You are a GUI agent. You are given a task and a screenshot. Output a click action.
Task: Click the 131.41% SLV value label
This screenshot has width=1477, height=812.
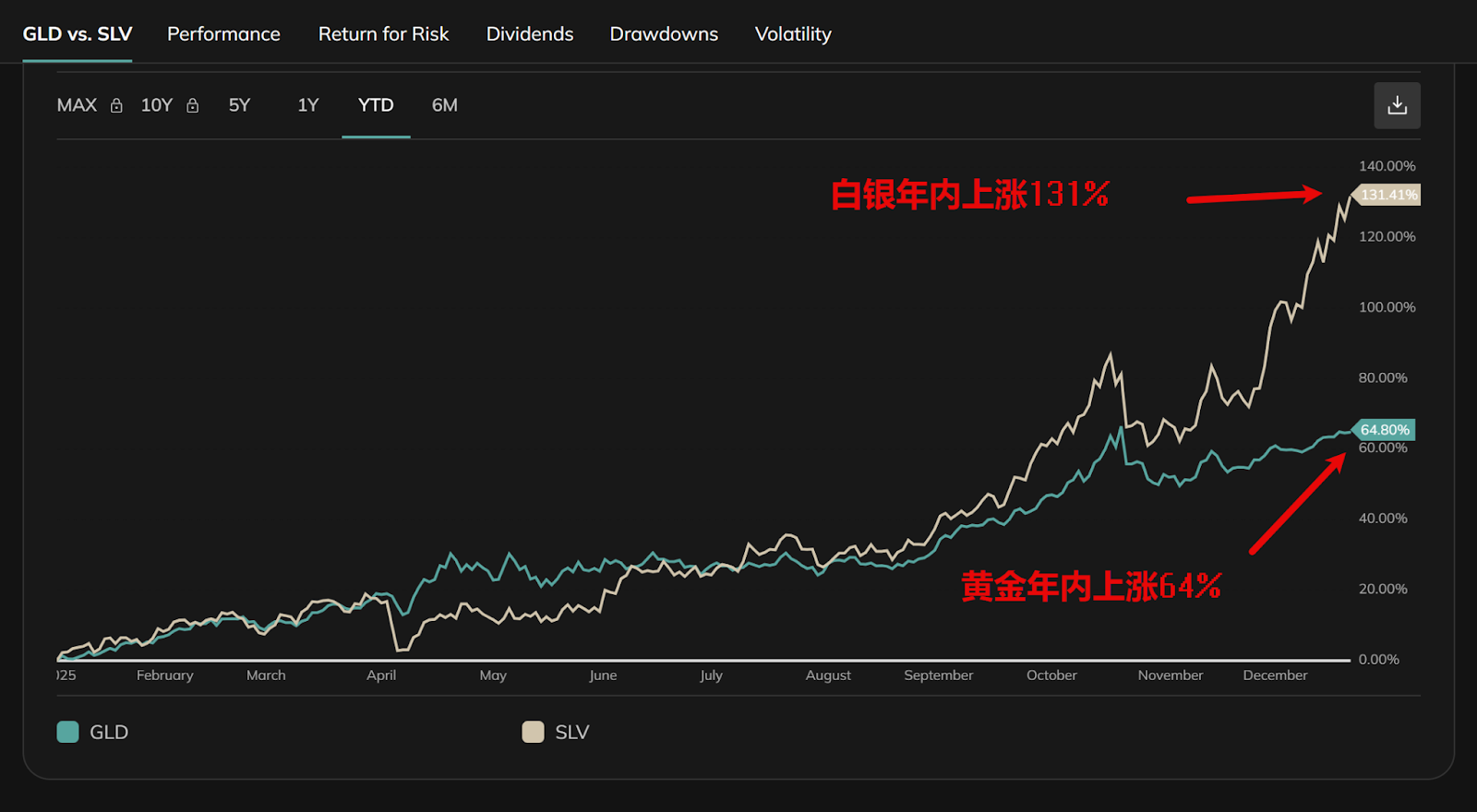(1387, 195)
